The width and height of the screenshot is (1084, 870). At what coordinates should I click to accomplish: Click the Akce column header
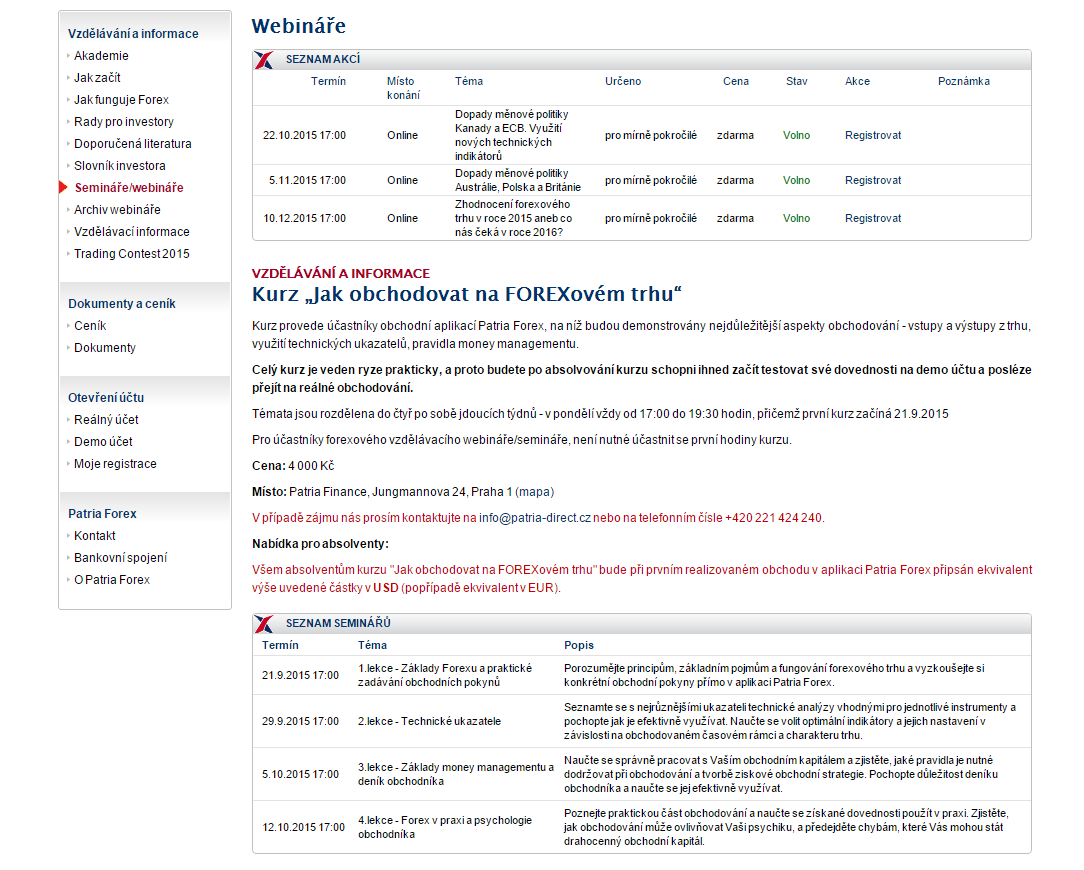click(x=857, y=82)
